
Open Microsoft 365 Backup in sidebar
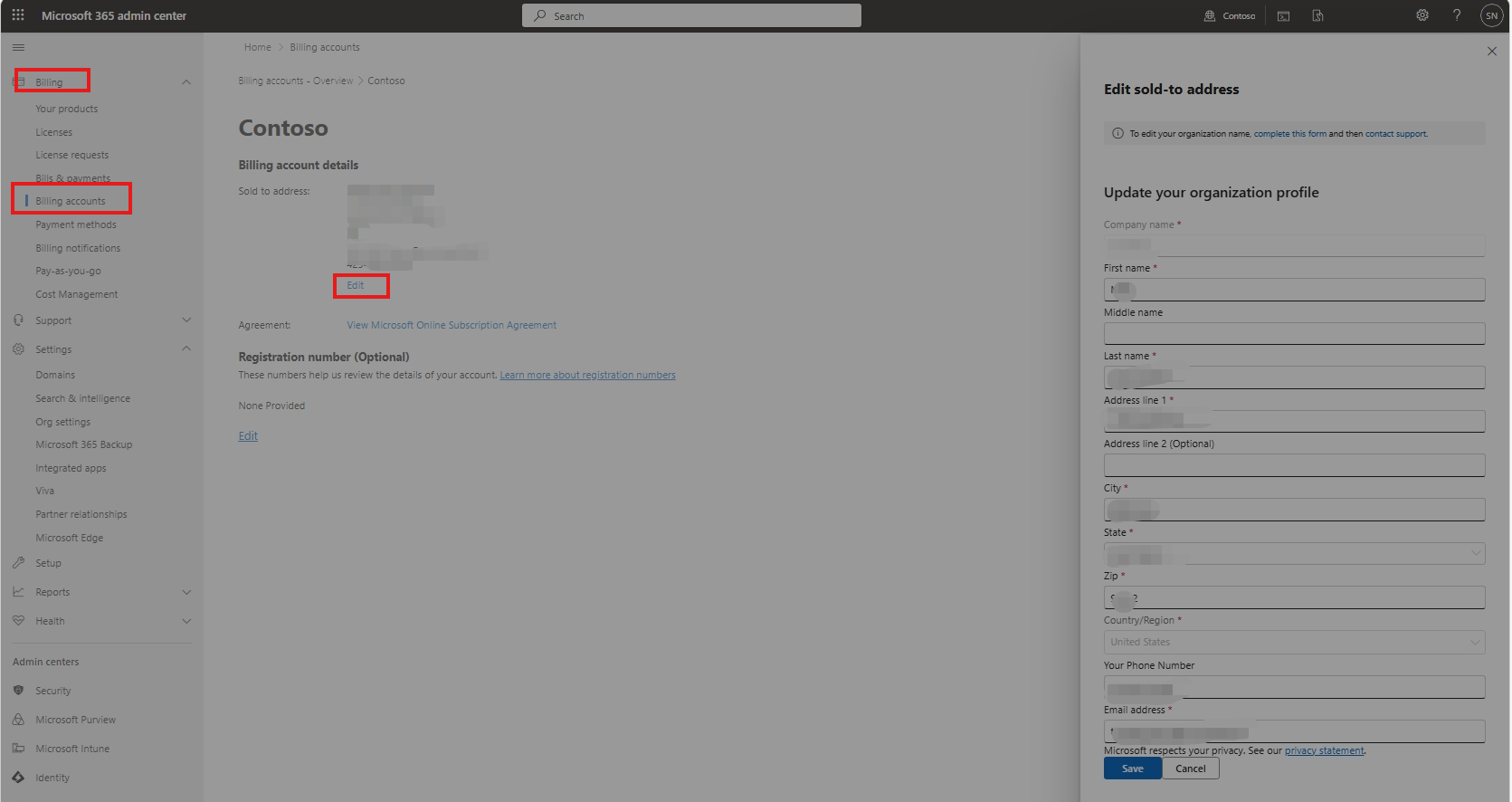tap(84, 444)
